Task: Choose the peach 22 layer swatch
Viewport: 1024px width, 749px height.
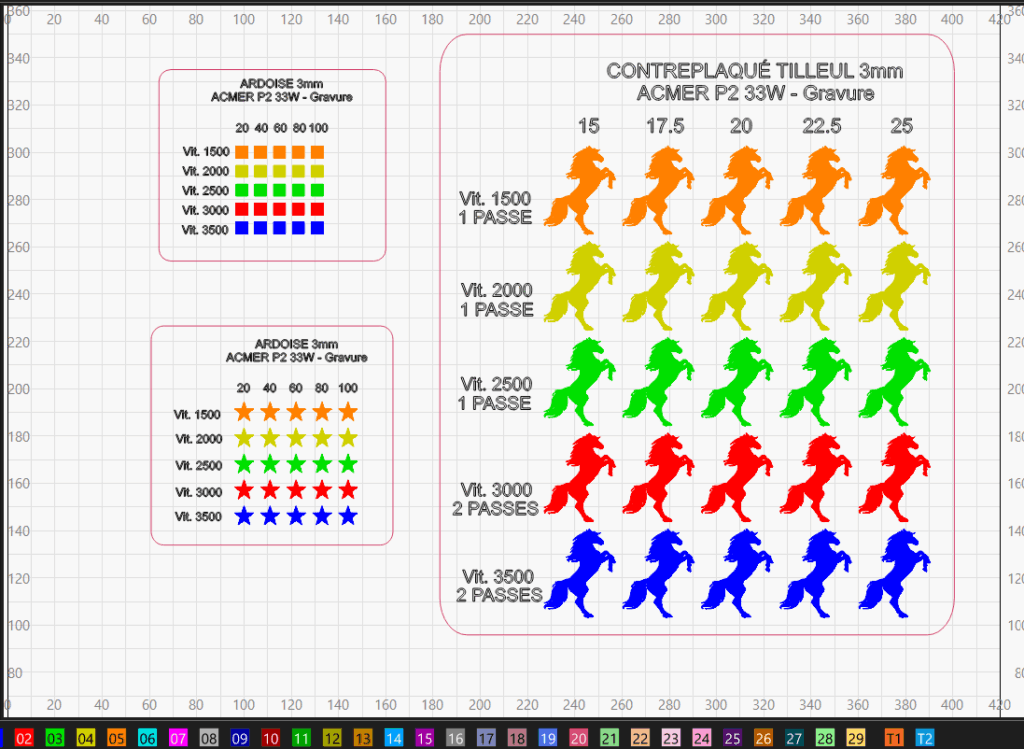Action: [640, 739]
